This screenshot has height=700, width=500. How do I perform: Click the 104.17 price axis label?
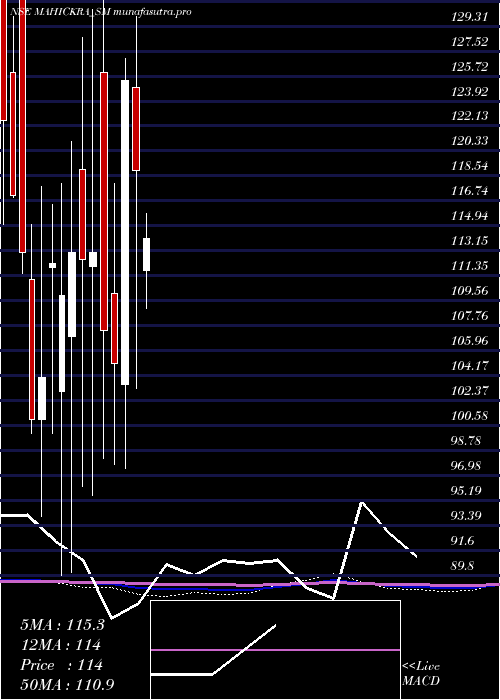pos(469,366)
